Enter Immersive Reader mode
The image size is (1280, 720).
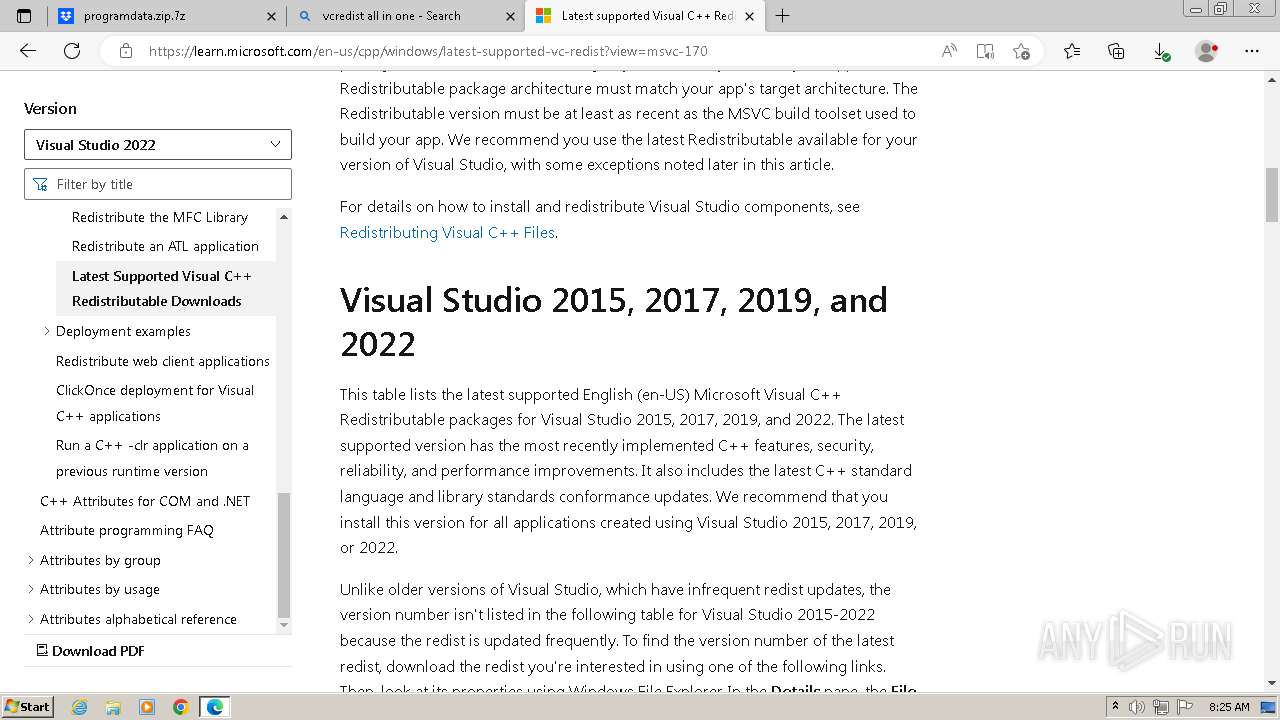tap(985, 51)
